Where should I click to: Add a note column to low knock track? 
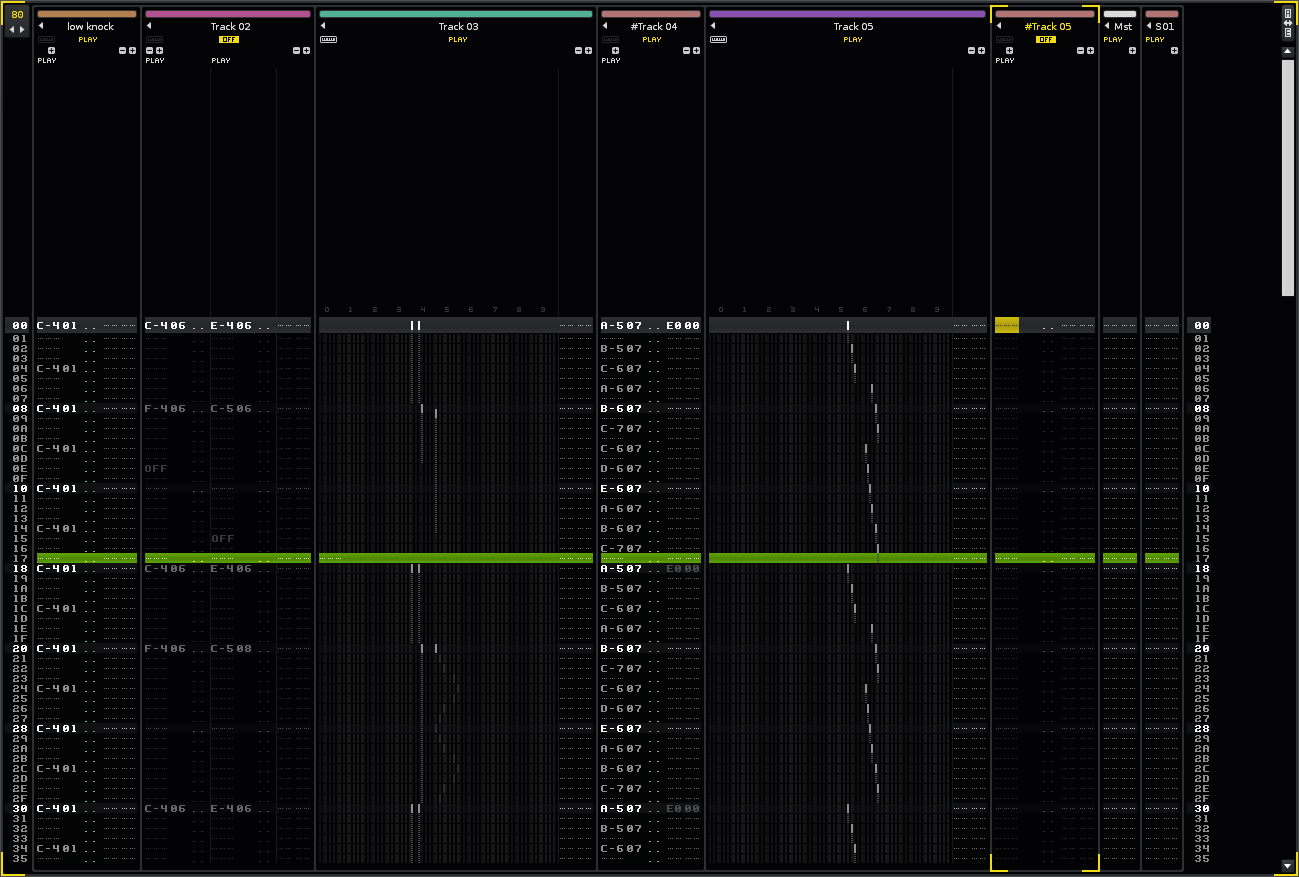(51, 50)
